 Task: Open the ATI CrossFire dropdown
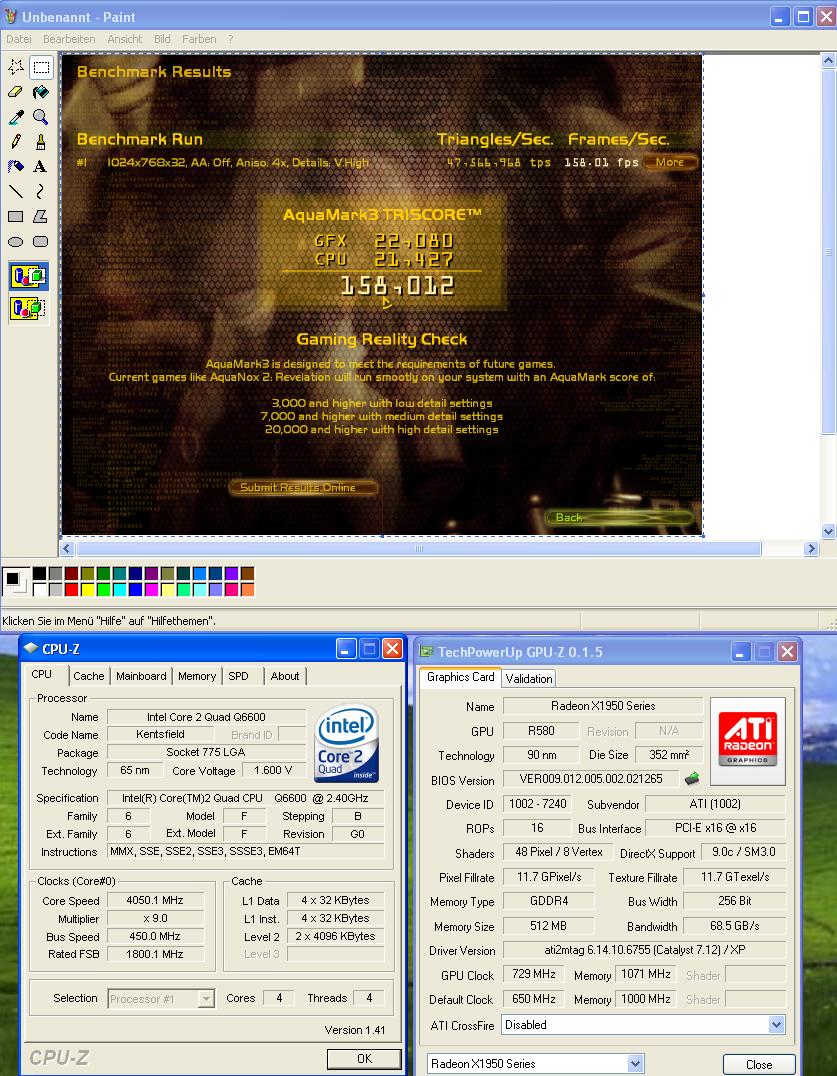[776, 1025]
